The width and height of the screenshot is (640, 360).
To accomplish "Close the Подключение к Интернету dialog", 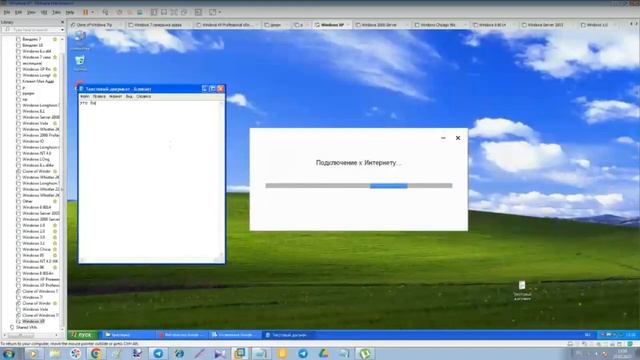I will pyautogui.click(x=458, y=138).
